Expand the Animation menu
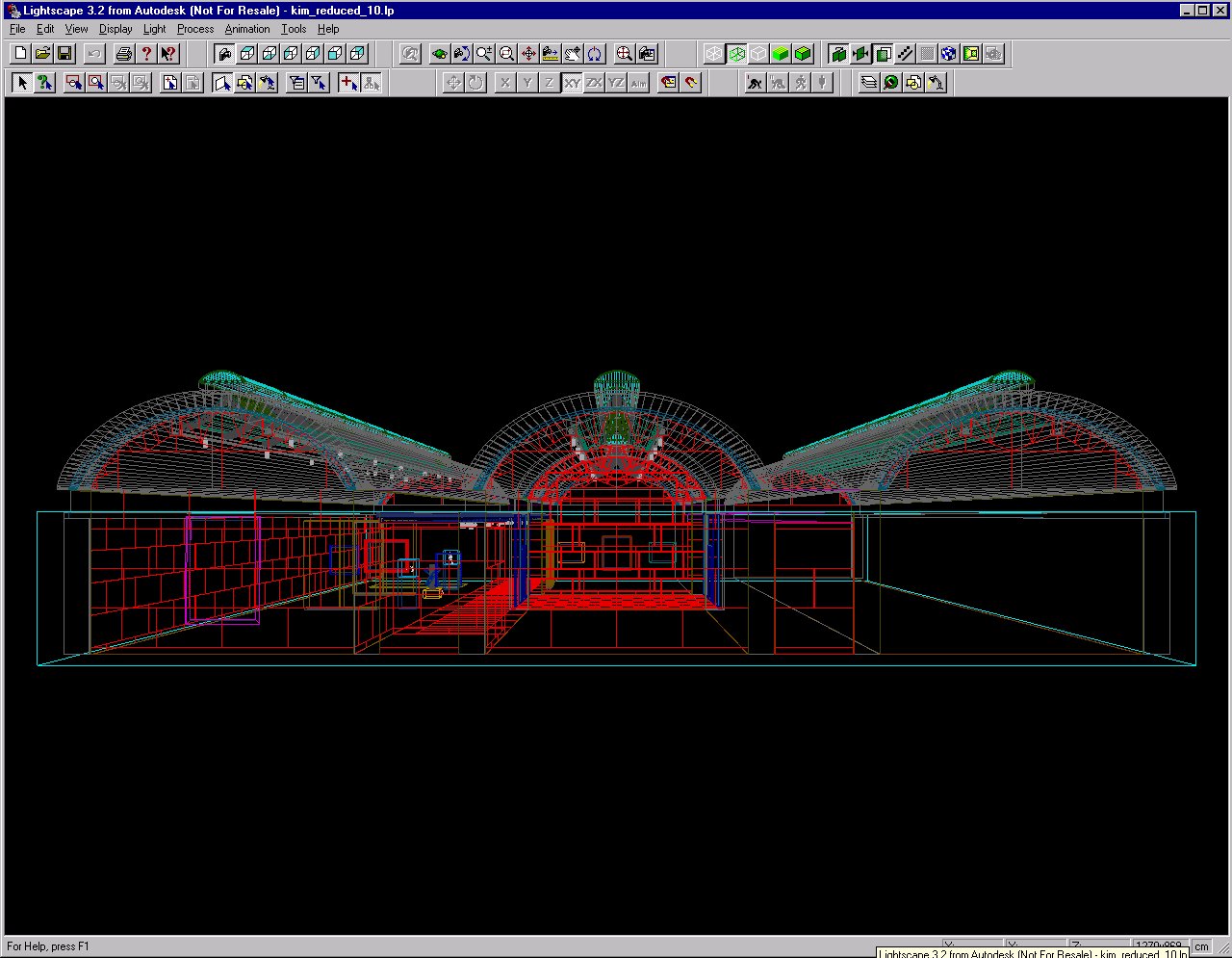Screen dimensions: 1232x958 pos(247,29)
